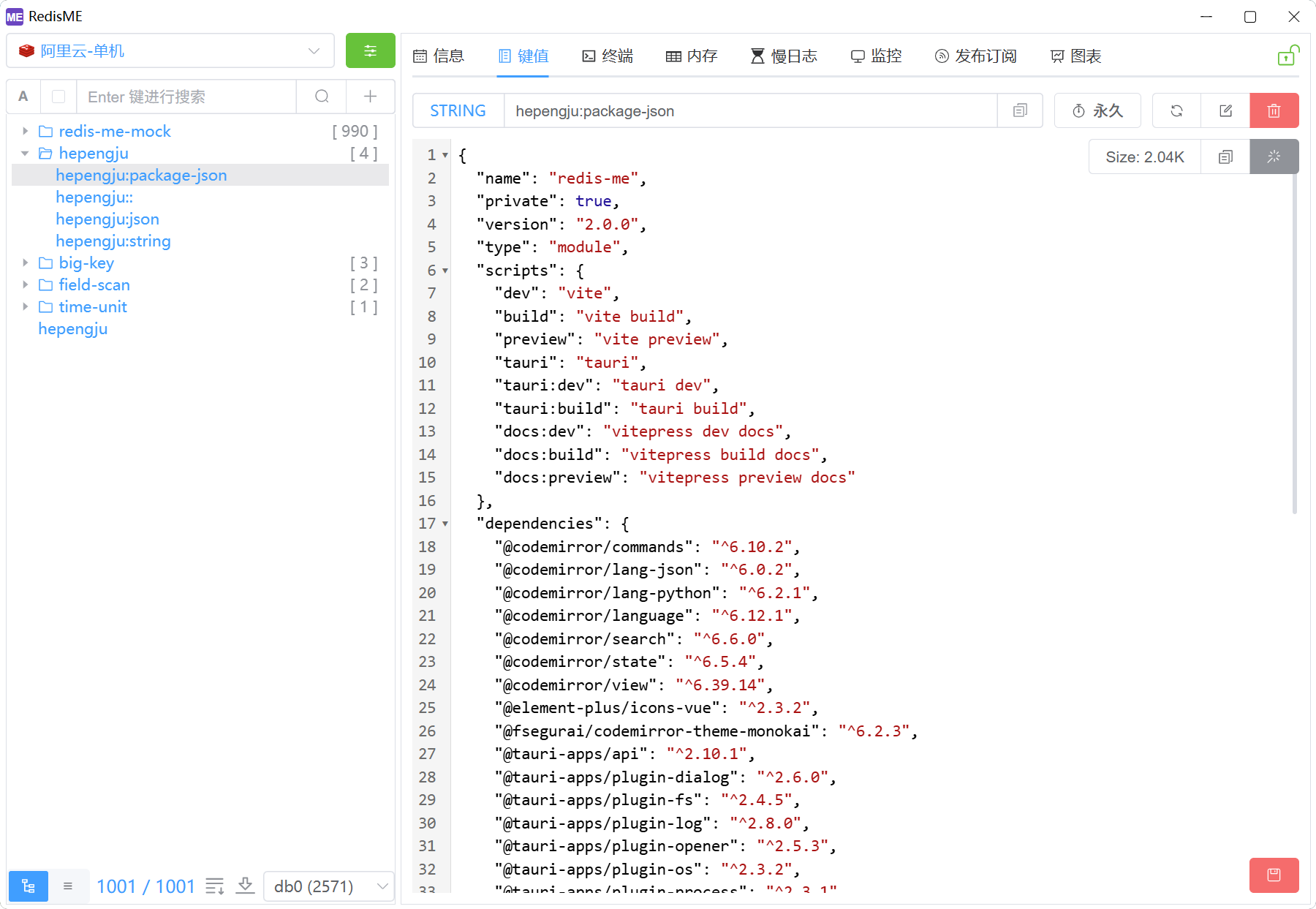Click the add new key plus icon
Screen dimensions: 1316x909
371,97
